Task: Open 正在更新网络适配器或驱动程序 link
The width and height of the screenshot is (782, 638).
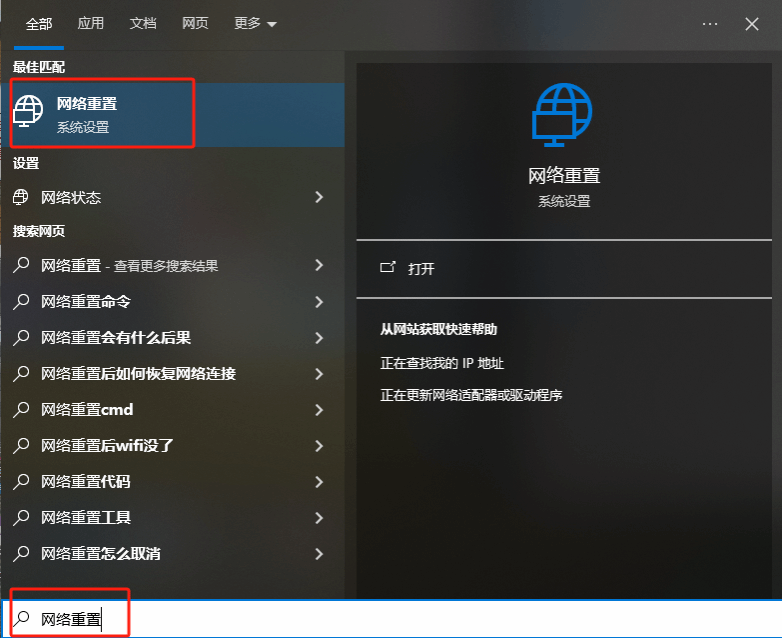Action: pos(471,395)
